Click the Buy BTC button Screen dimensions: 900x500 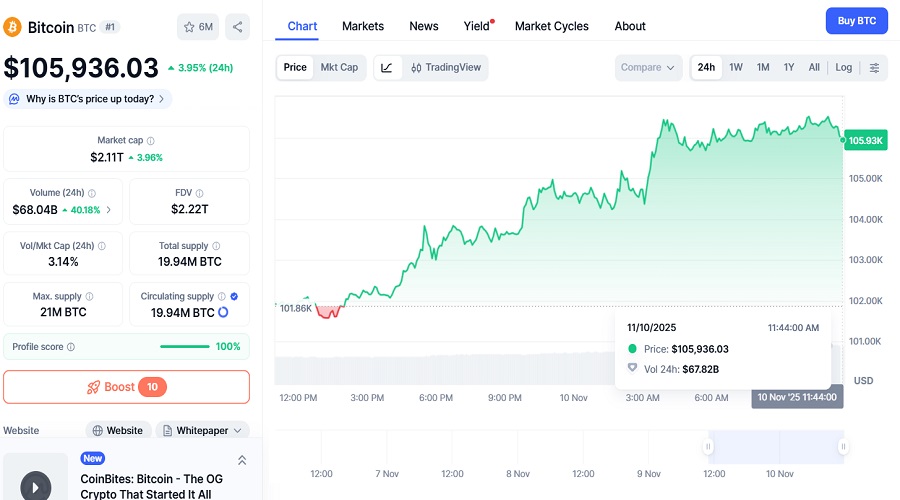(x=856, y=21)
